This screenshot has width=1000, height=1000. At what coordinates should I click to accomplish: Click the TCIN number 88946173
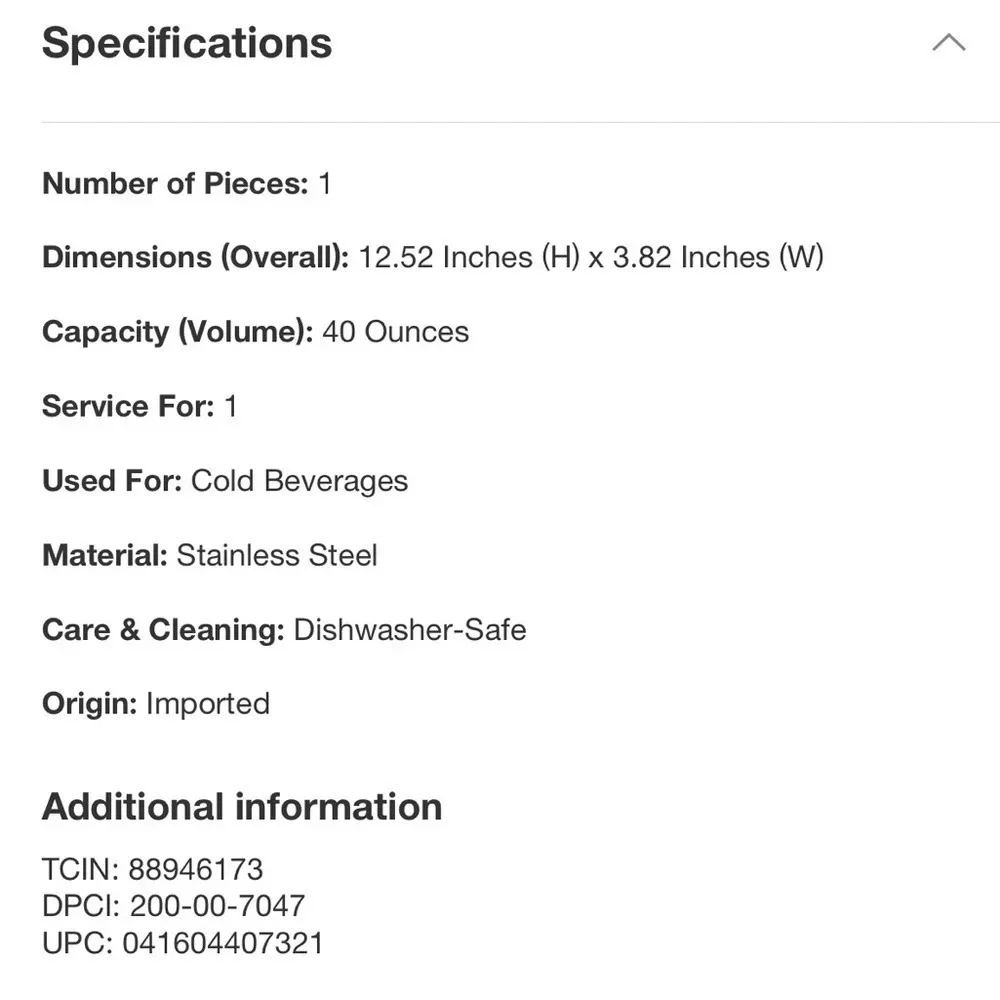click(x=195, y=869)
